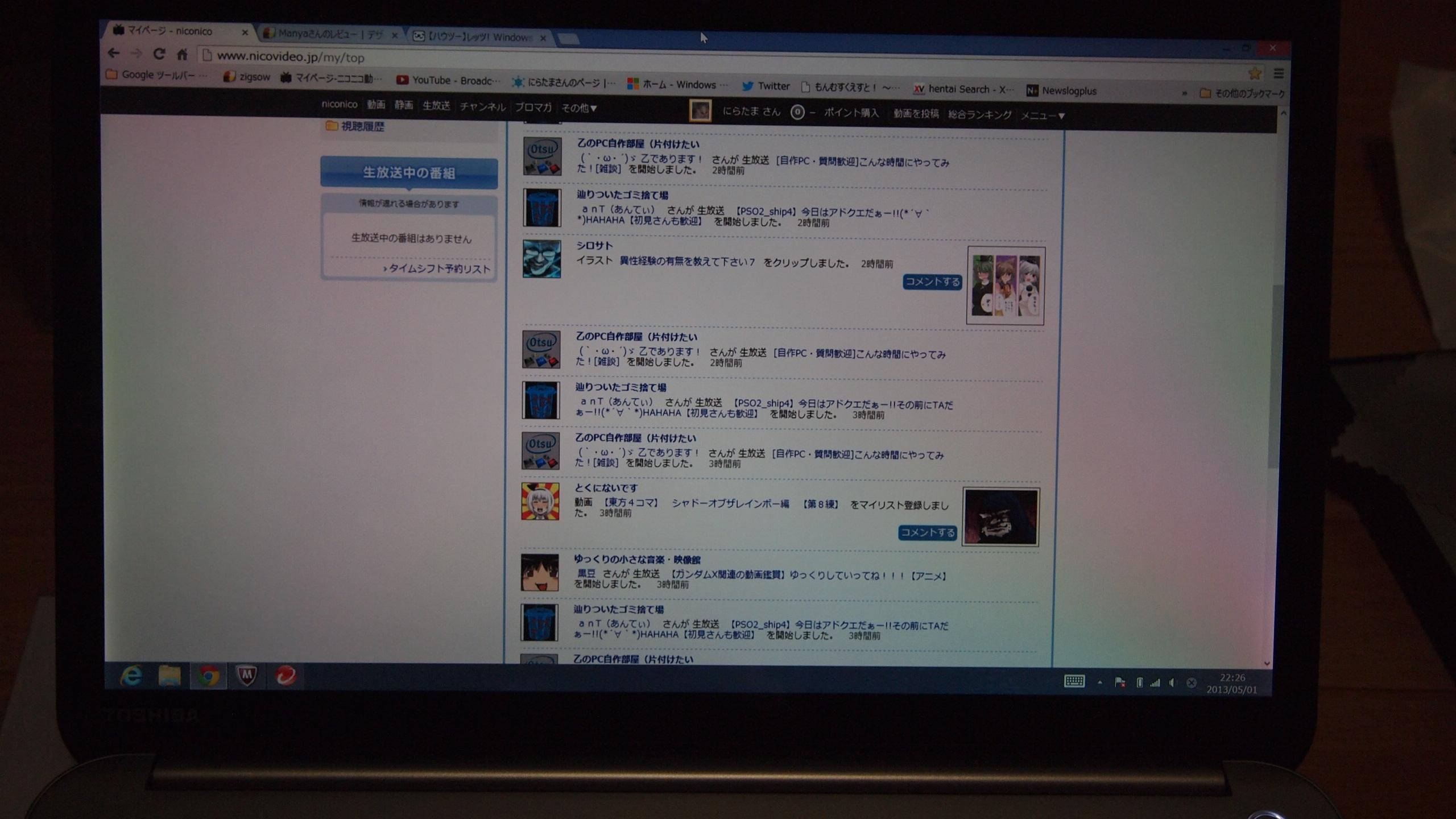
Task: Open the Chrome hamburger menu icon
Action: click(1279, 73)
